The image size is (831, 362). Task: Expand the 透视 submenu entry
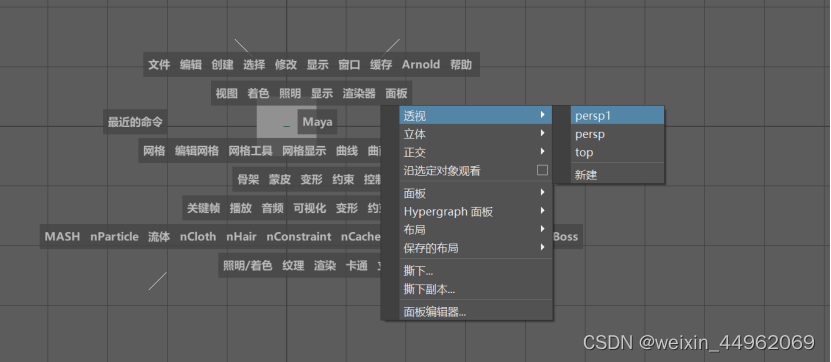coord(475,115)
